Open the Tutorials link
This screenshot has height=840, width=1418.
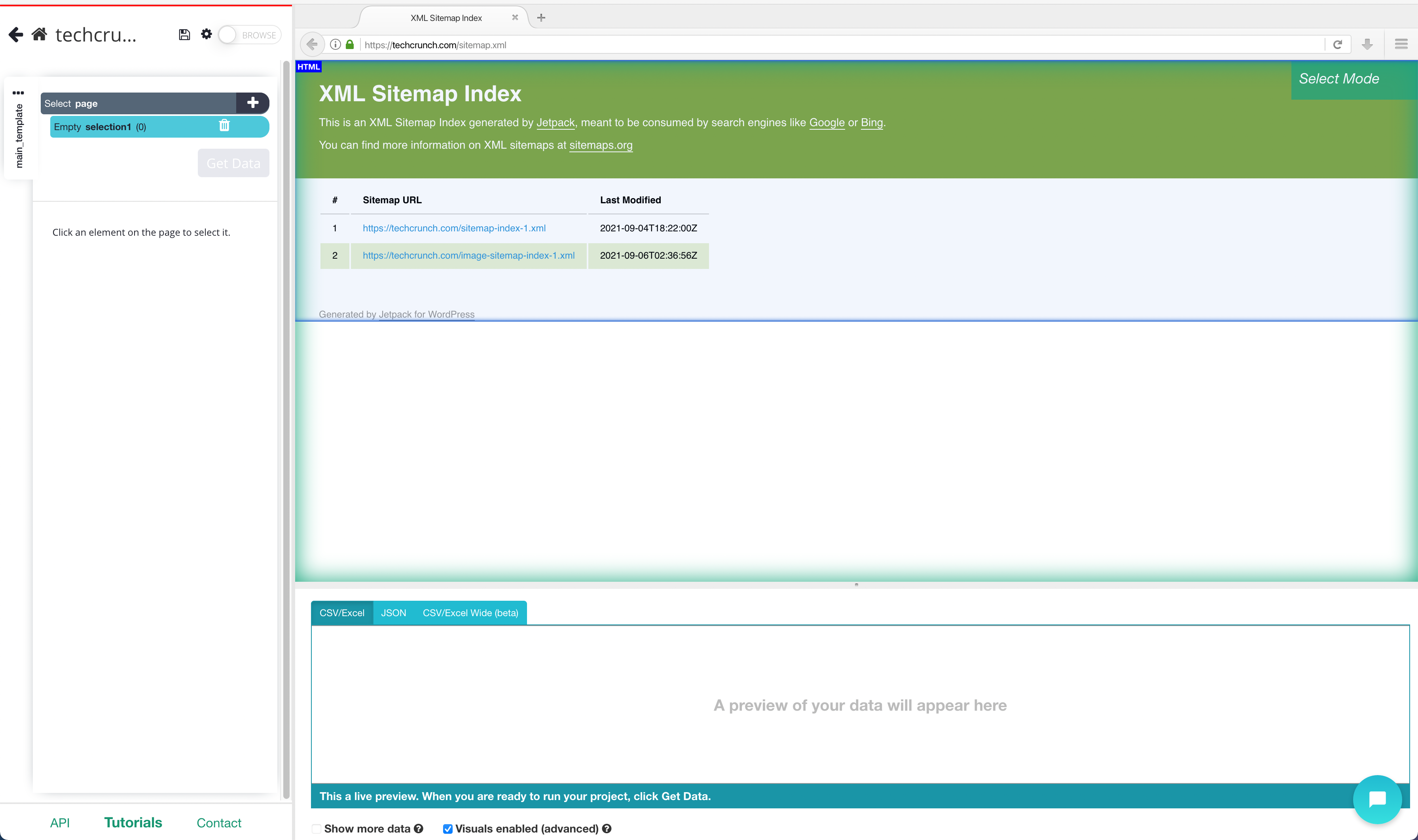coord(133,823)
